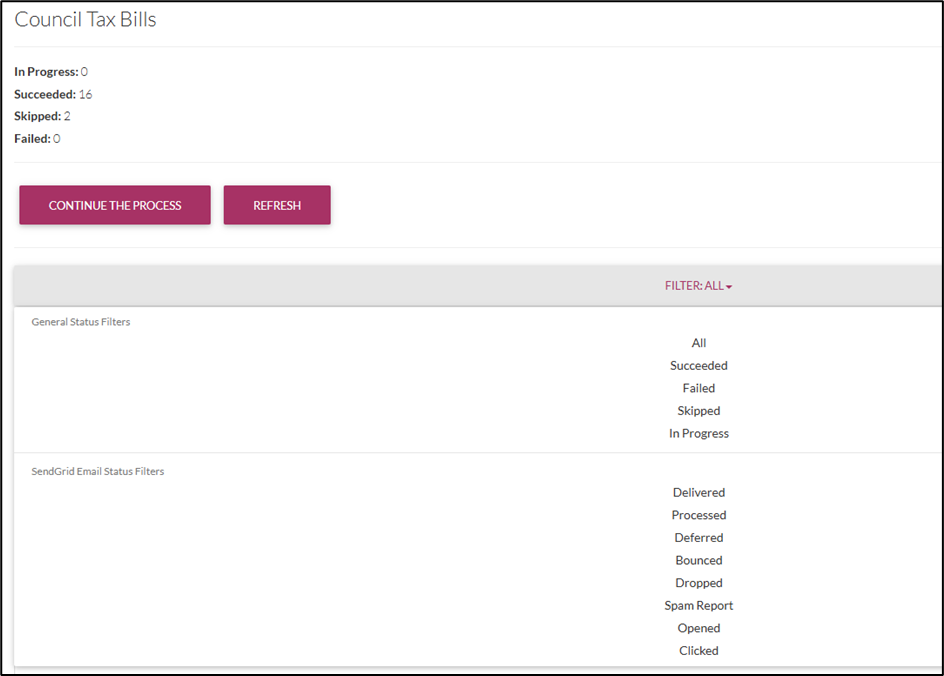Select the Dropped email status filter
This screenshot has height=676, width=944.
(698, 583)
